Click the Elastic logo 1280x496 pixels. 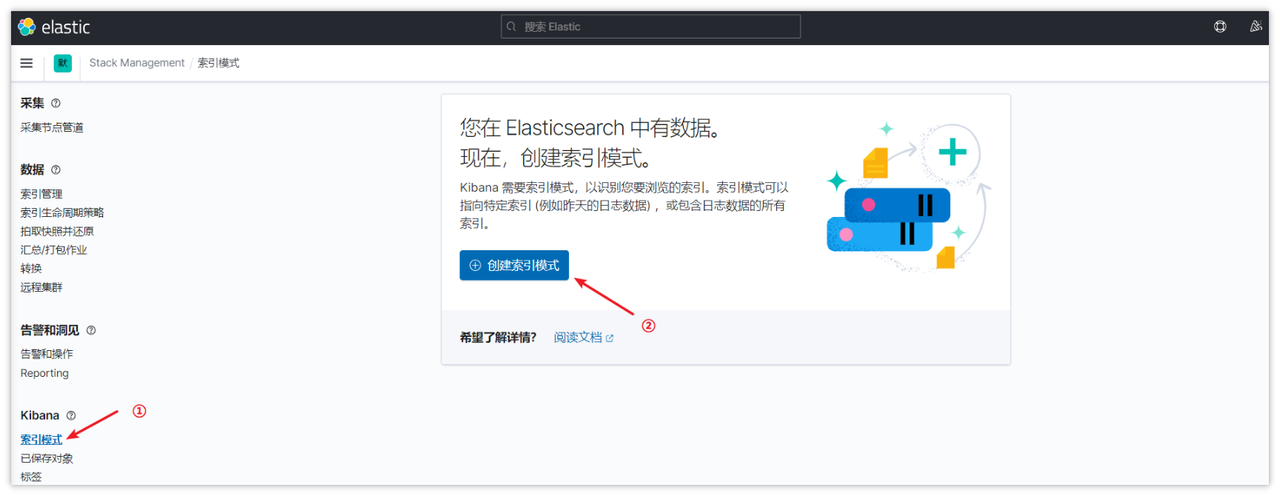coord(54,27)
